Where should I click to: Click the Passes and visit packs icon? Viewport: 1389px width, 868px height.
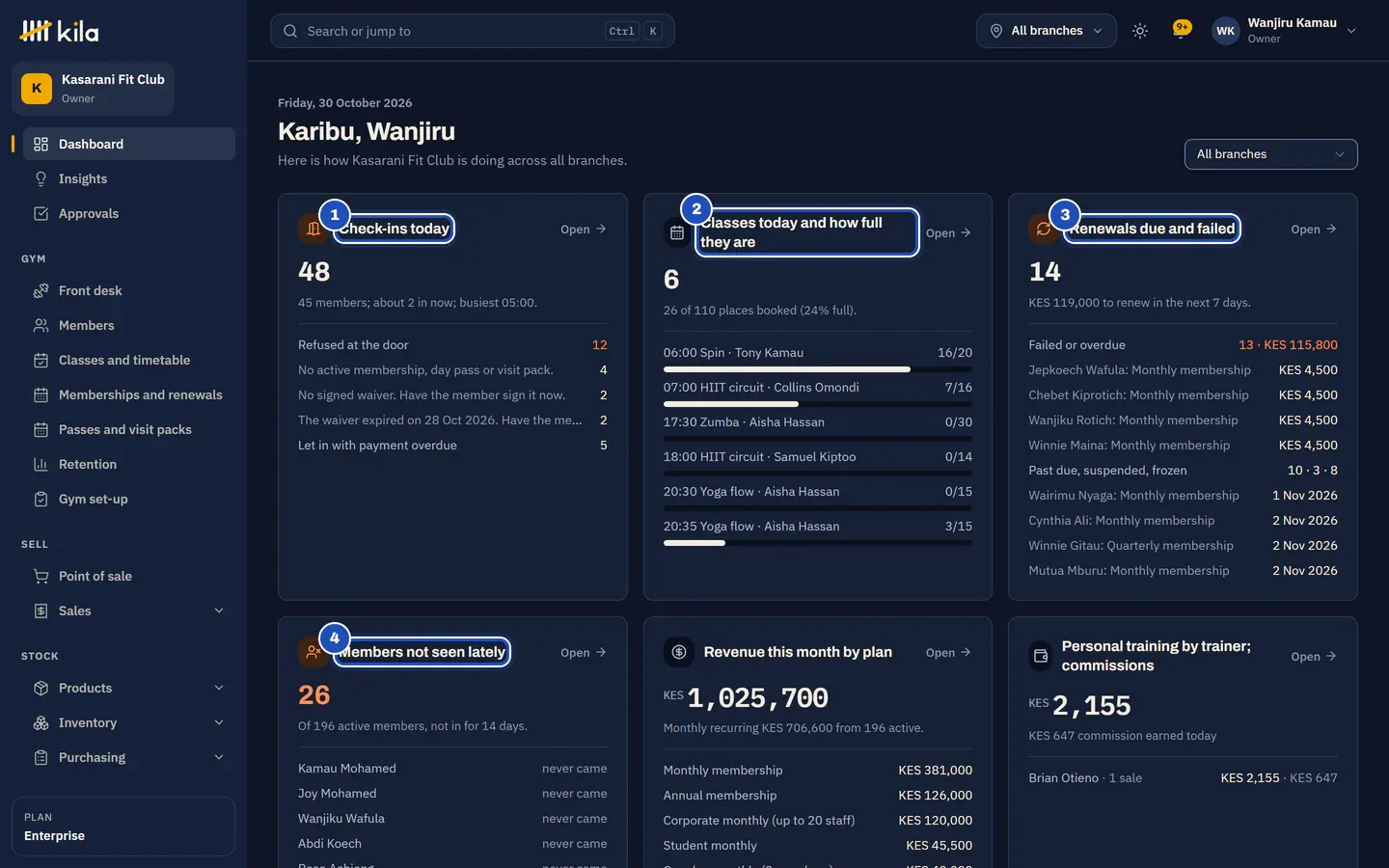click(x=41, y=429)
